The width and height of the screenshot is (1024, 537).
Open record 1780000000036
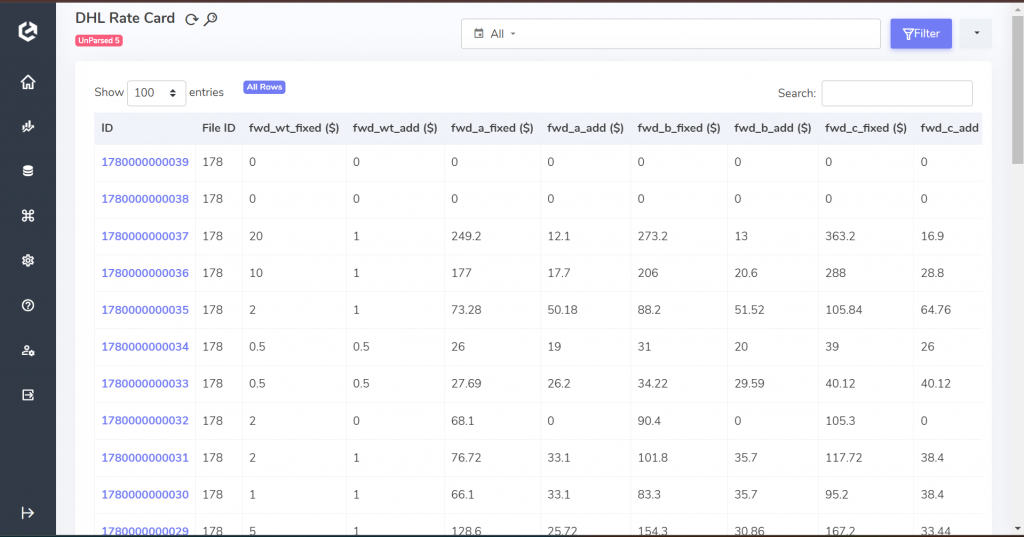[145, 273]
